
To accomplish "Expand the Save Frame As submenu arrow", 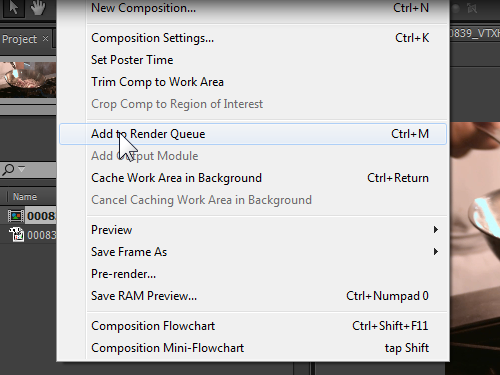I will 436,252.
